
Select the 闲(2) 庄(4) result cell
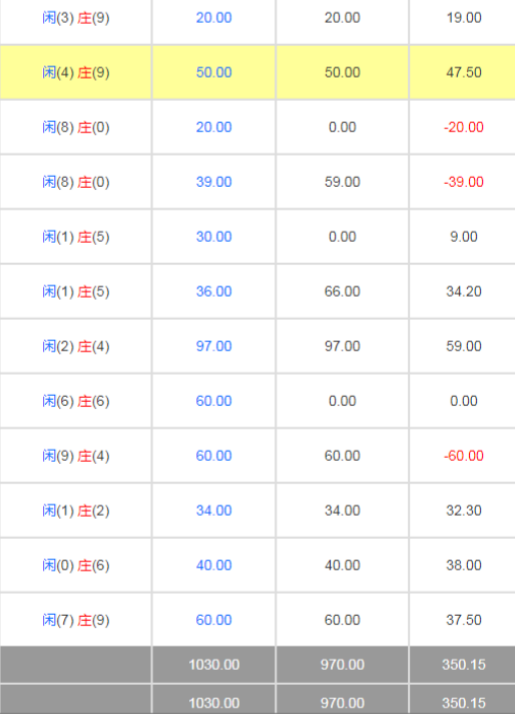pos(76,346)
